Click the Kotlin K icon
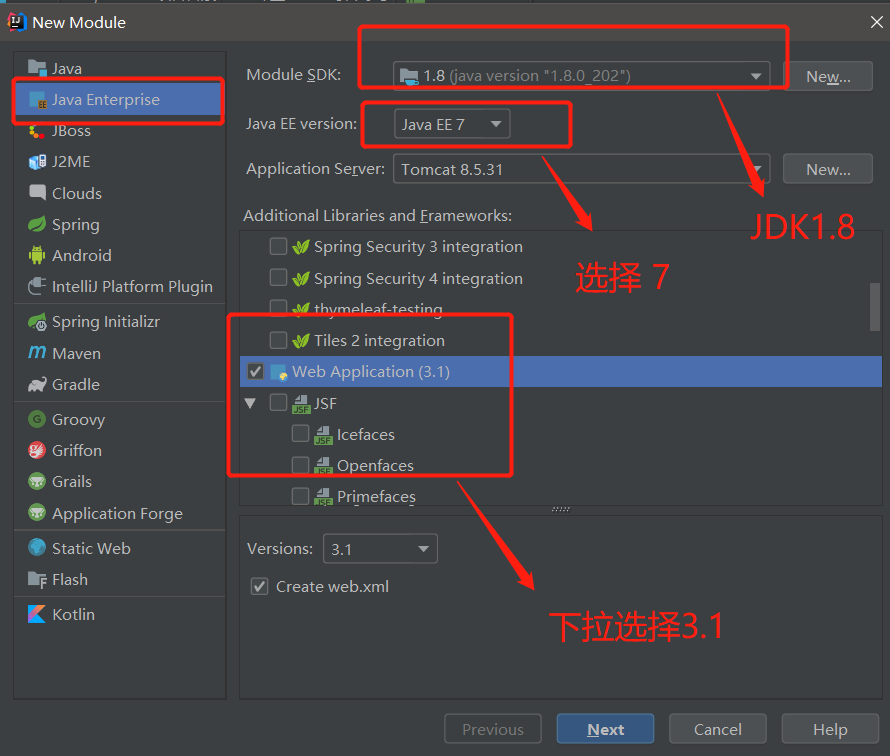Image resolution: width=890 pixels, height=756 pixels. (37, 614)
